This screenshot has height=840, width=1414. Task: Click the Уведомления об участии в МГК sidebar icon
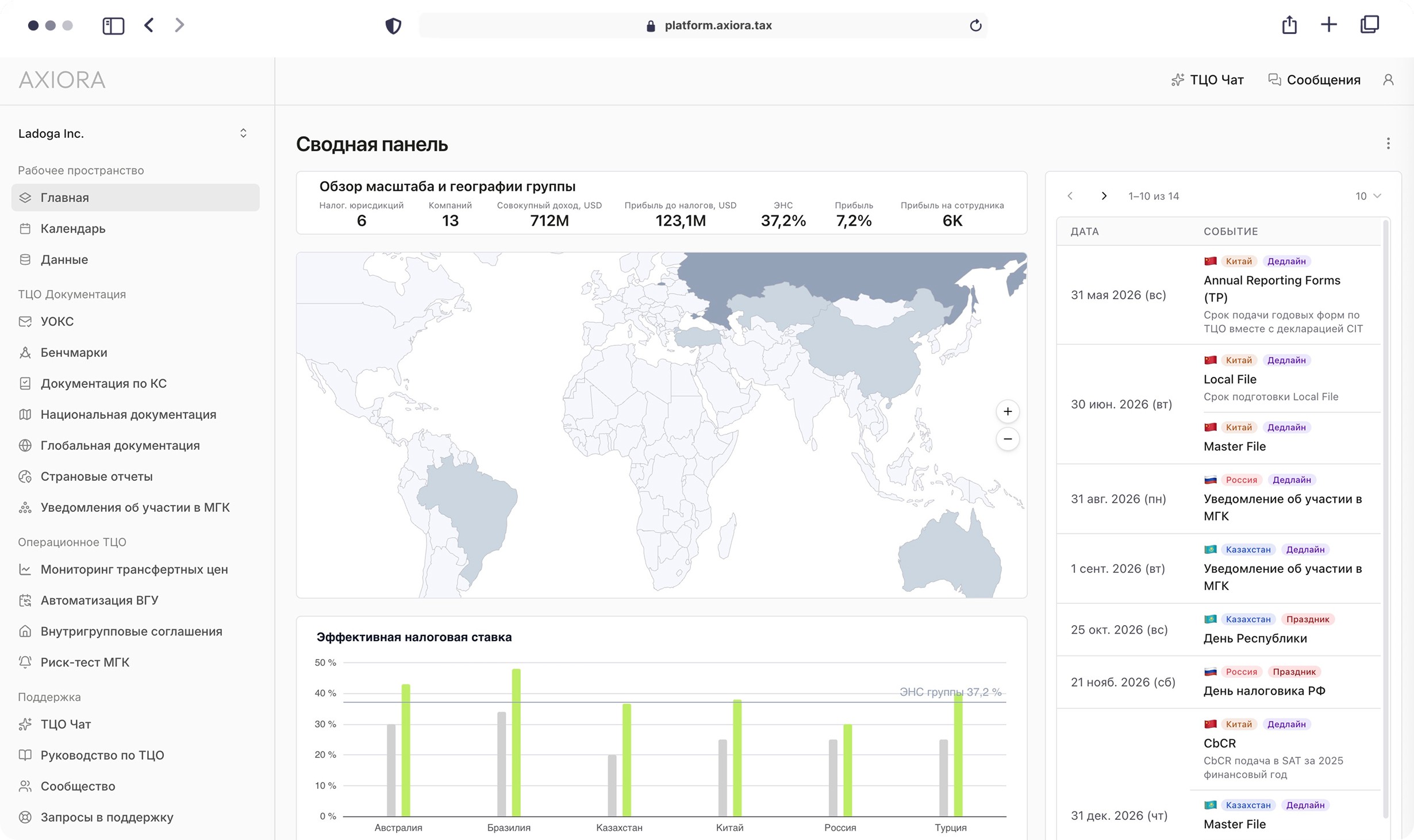[25, 507]
